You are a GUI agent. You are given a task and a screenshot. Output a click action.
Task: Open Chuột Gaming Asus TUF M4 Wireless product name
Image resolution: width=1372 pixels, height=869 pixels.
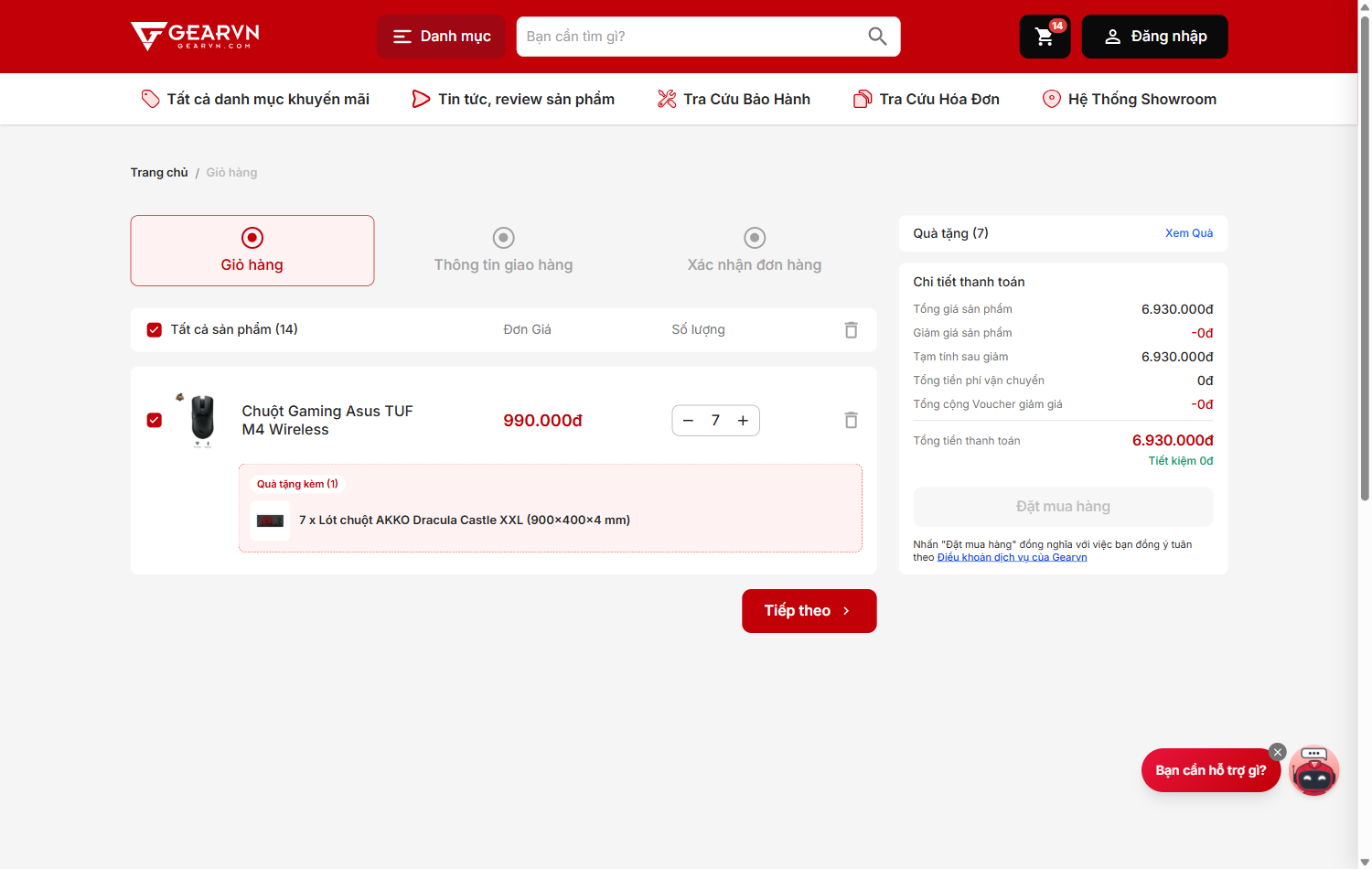click(327, 420)
